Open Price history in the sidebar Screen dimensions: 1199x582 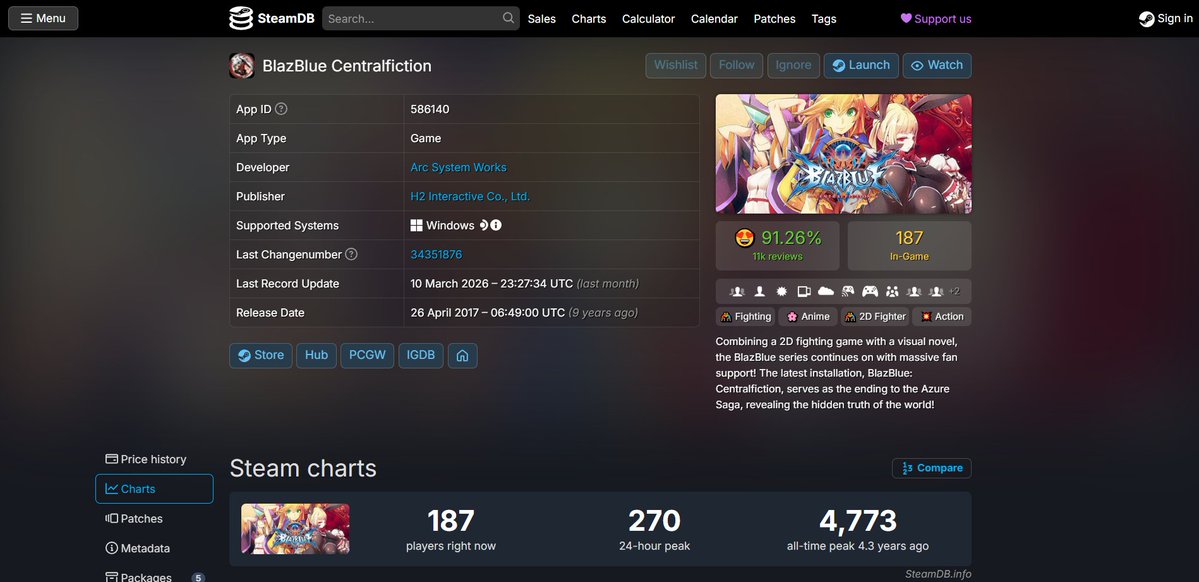click(x=154, y=459)
